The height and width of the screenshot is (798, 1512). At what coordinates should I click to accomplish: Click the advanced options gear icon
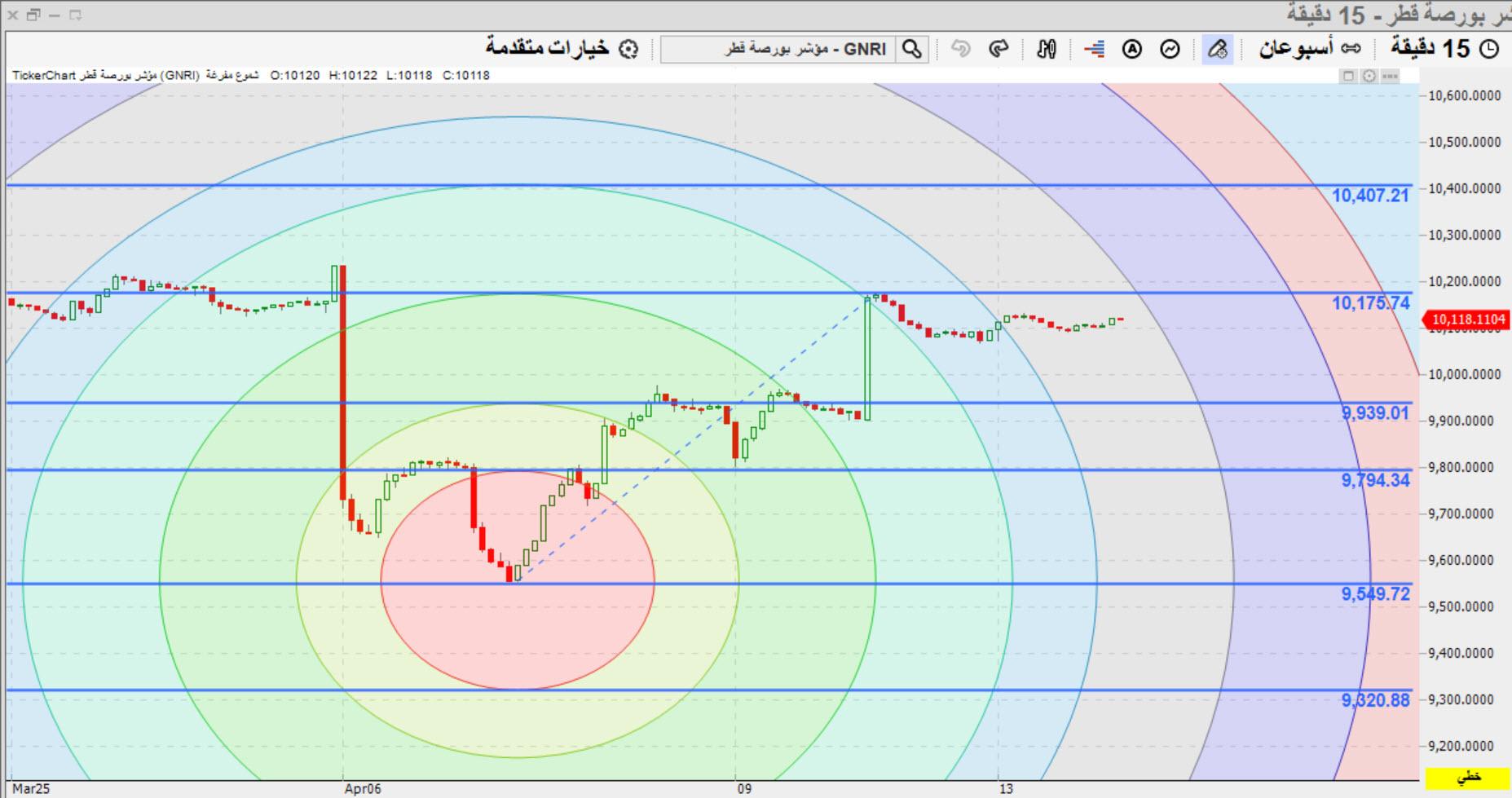click(628, 49)
